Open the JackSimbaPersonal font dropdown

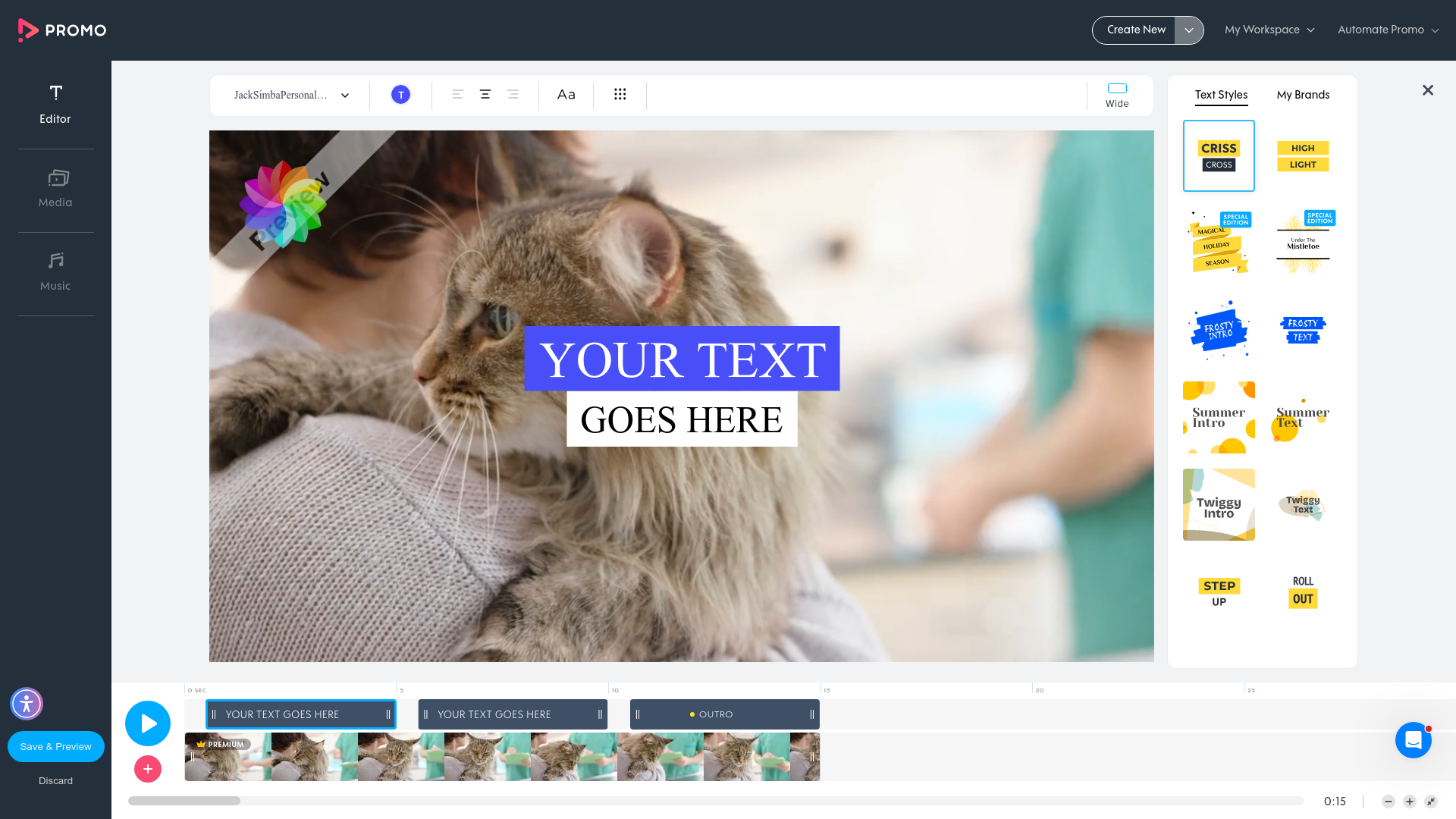(x=291, y=95)
